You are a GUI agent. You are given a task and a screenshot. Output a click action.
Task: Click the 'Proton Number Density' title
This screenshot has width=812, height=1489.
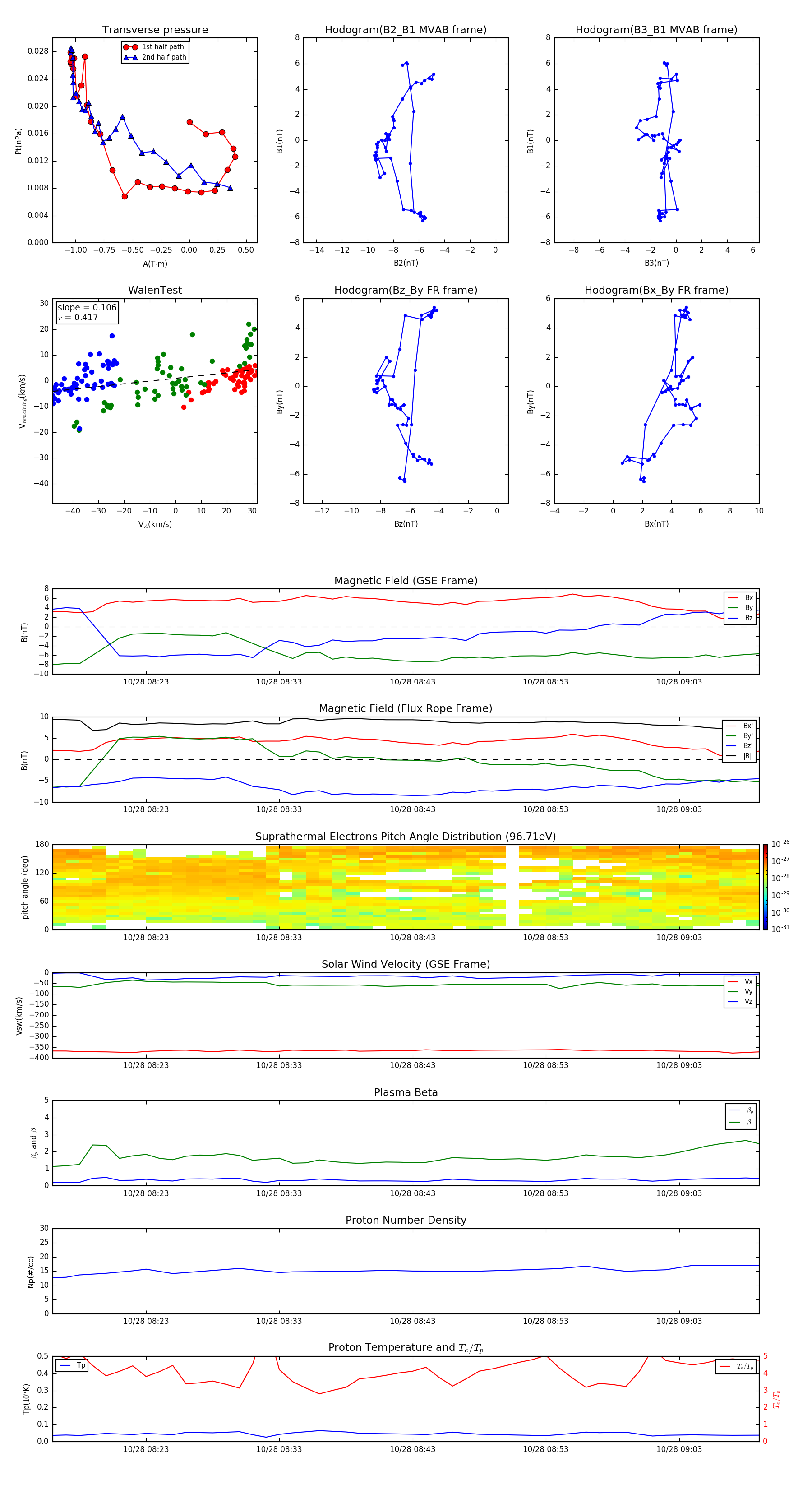coord(406,1220)
